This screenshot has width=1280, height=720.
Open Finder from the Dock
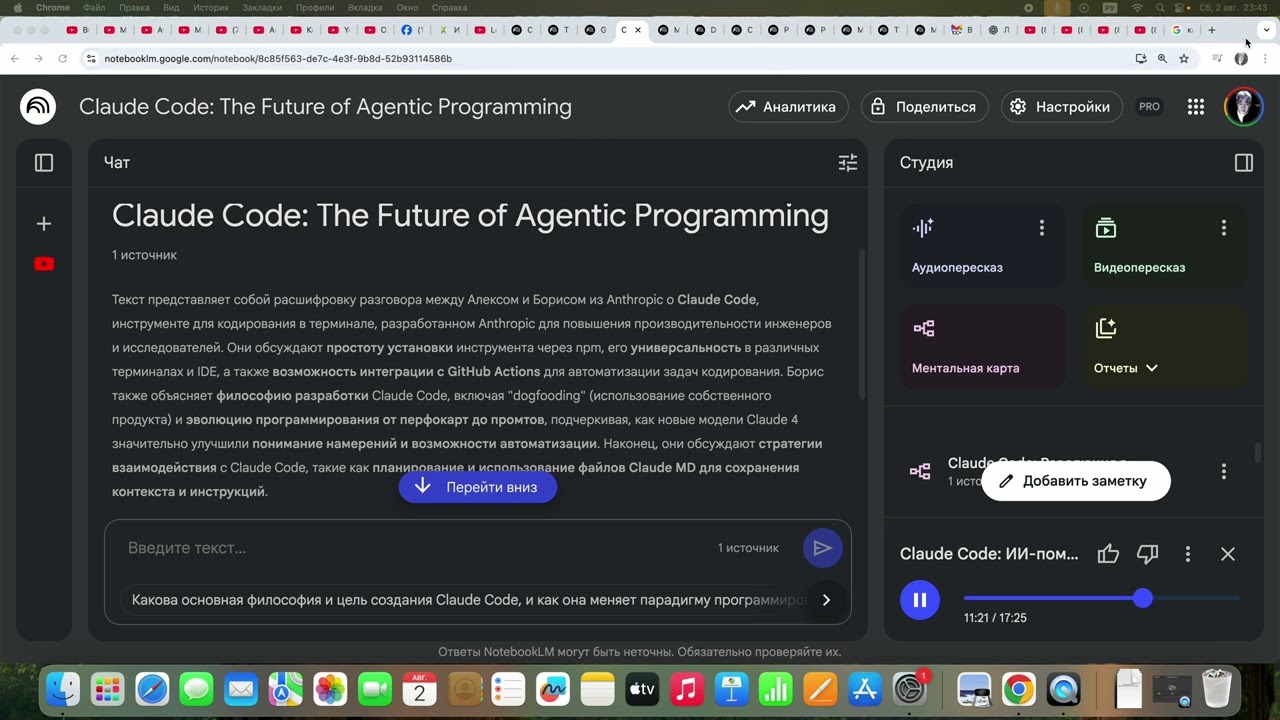click(64, 689)
